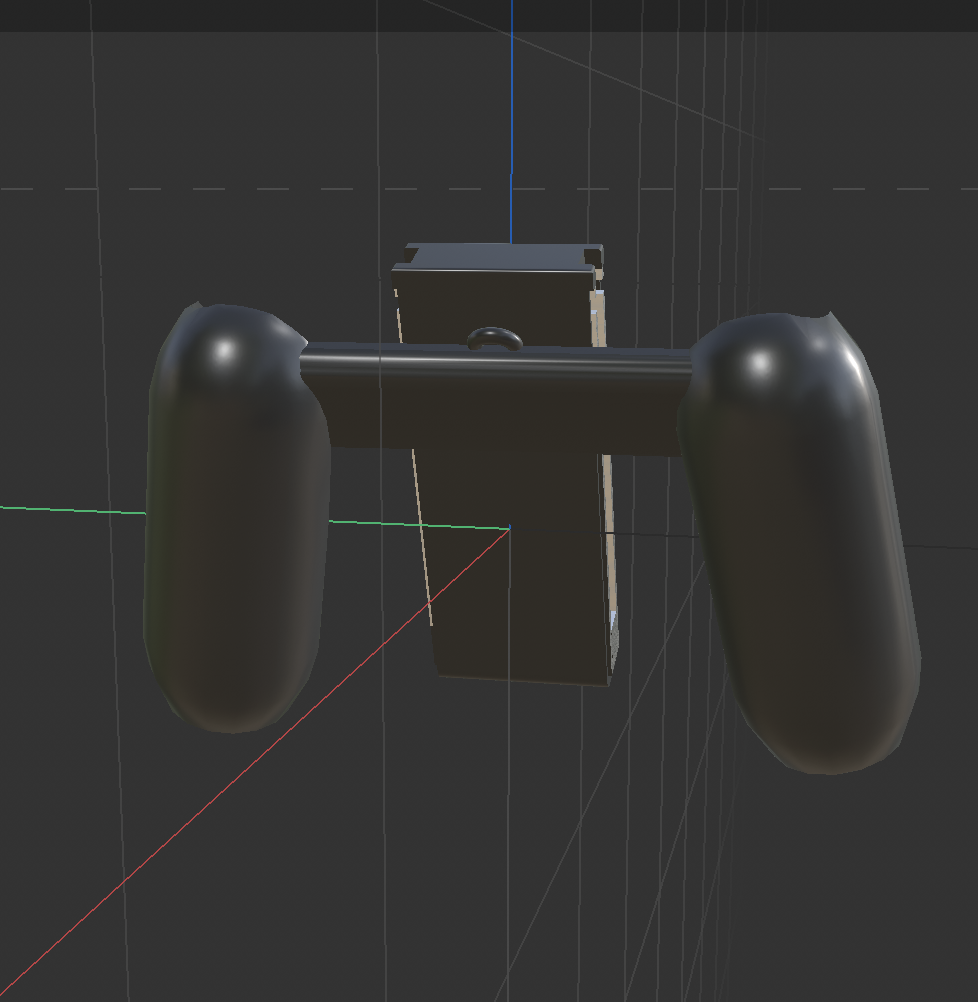Select the dark rectangular box body
The width and height of the screenshot is (978, 1002).
[x=500, y=300]
